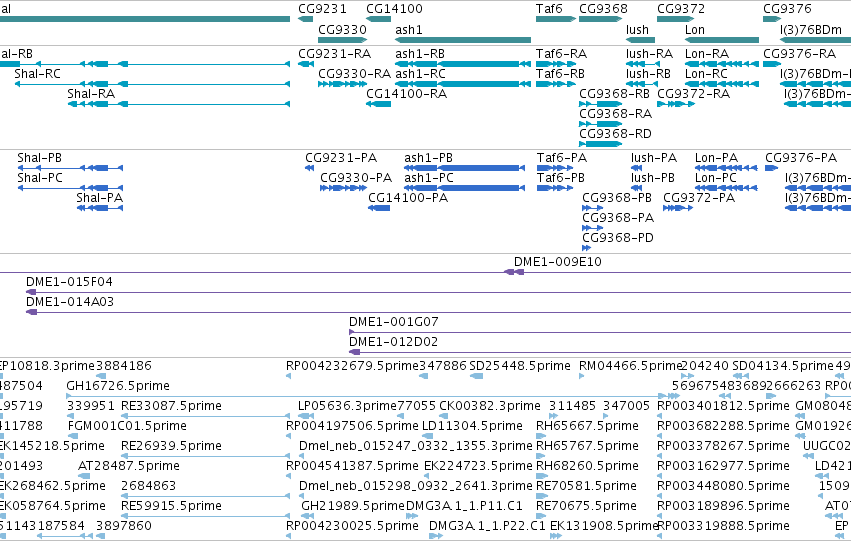Select the Taf6-PA protein label
Image resolution: width=851 pixels, height=541 pixels.
(x=562, y=158)
